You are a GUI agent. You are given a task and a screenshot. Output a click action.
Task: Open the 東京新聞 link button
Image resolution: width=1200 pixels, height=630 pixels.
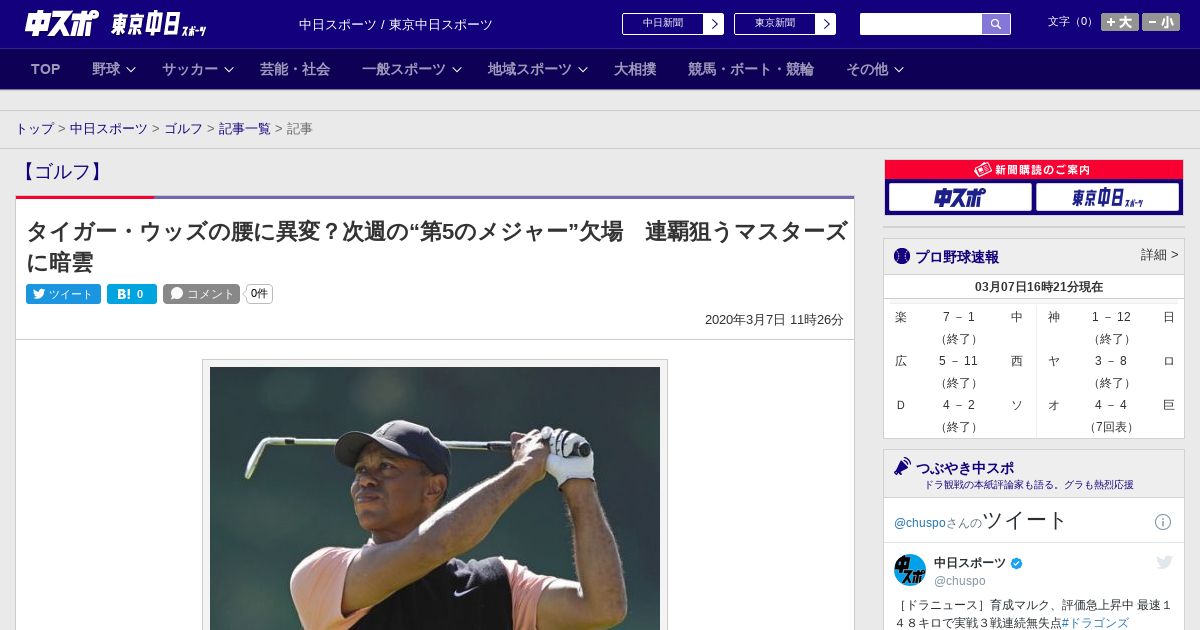tap(775, 24)
